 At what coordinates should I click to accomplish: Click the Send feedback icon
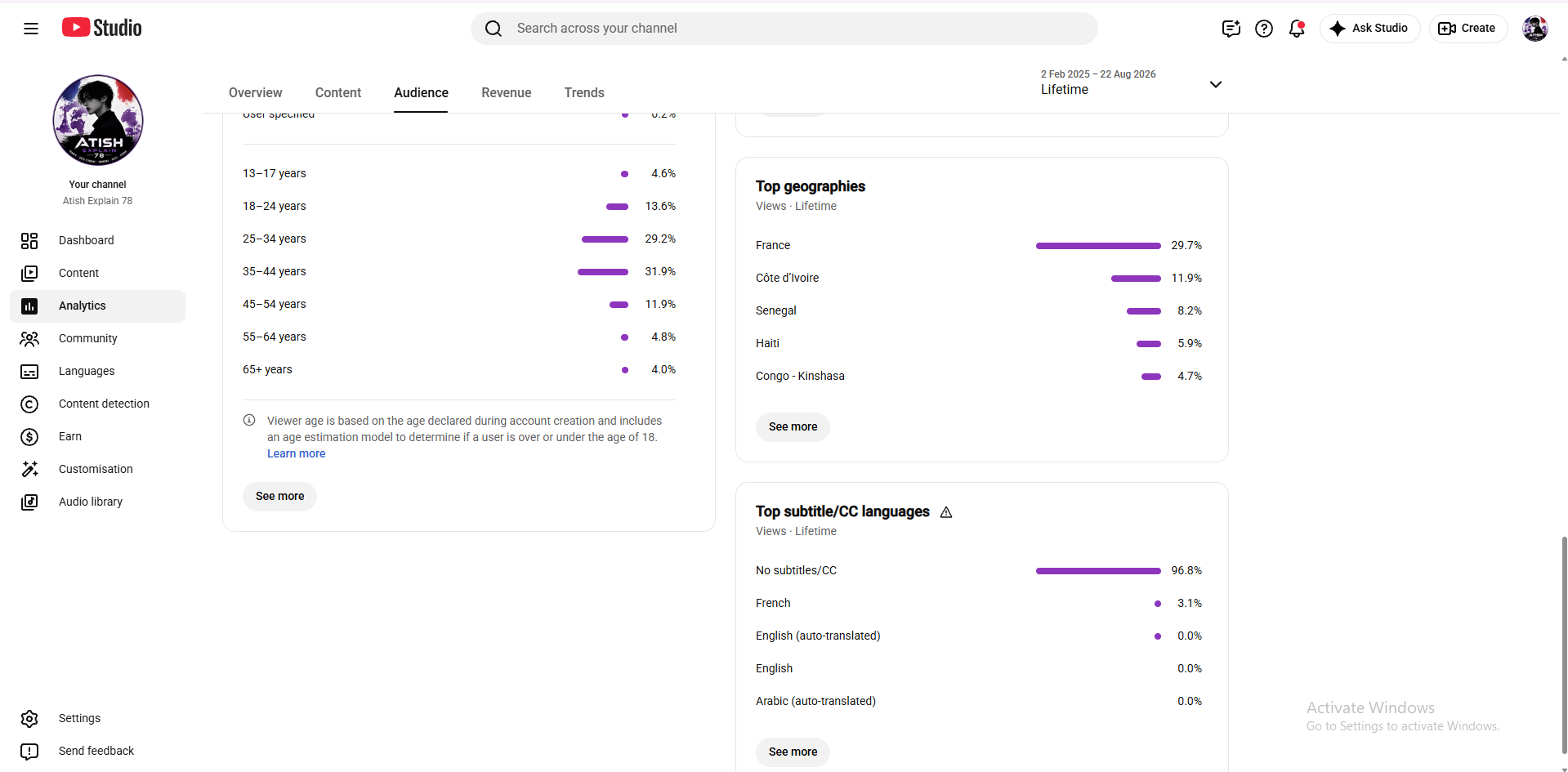[29, 751]
